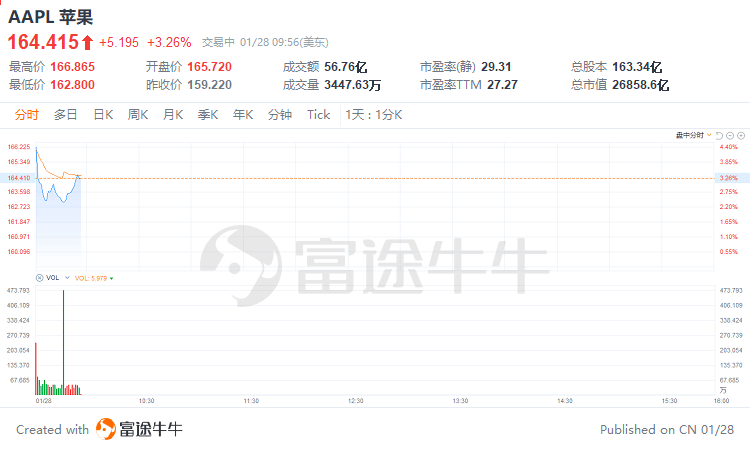Viewport: 750px width, 450px height.
Task: Click the 164.410 current price axis label
Action: 19,178
